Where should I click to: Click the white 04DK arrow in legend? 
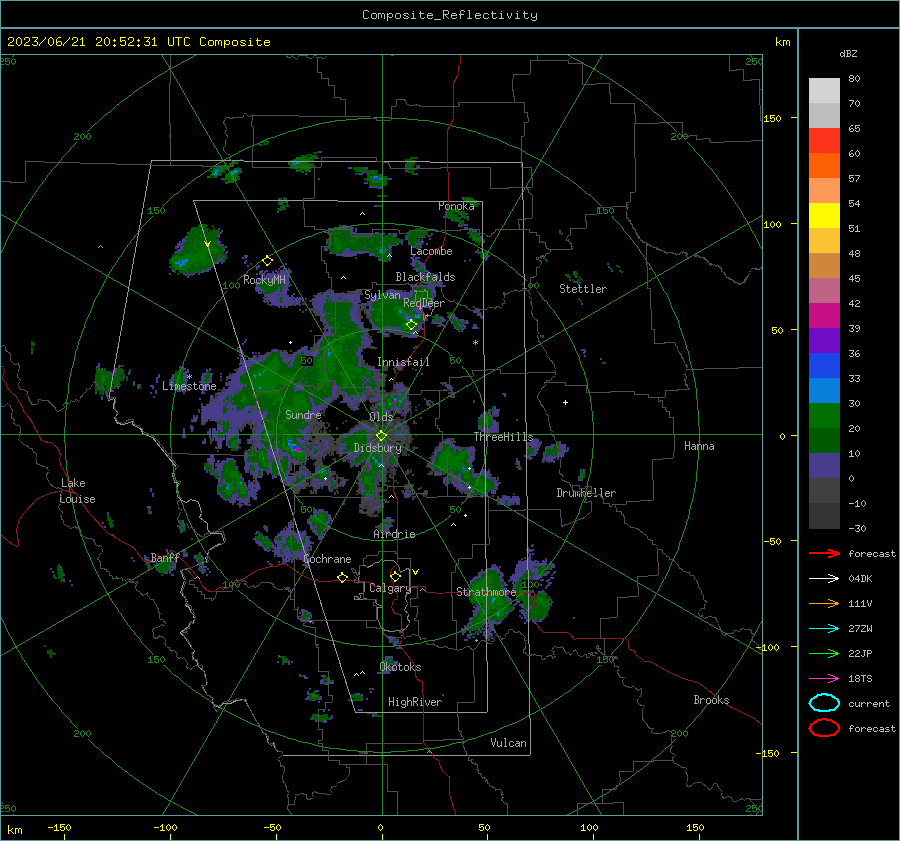pos(824,578)
